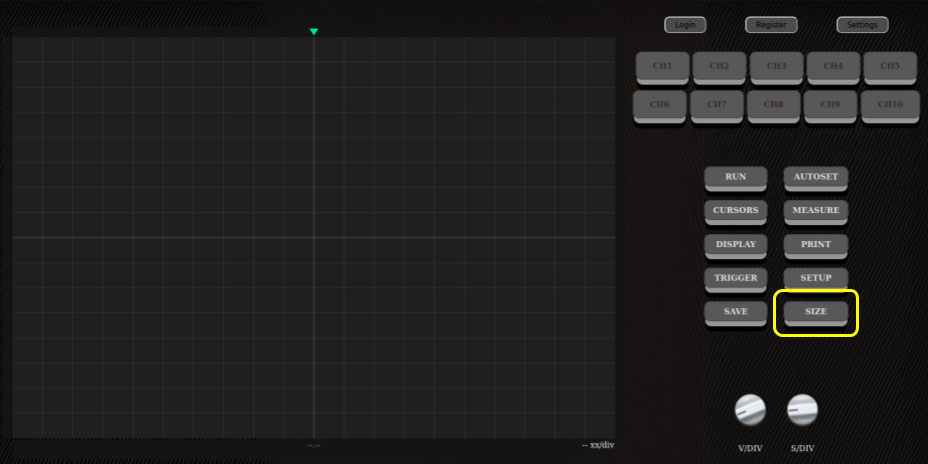
Task: Toggle channel CH6
Action: (660, 107)
